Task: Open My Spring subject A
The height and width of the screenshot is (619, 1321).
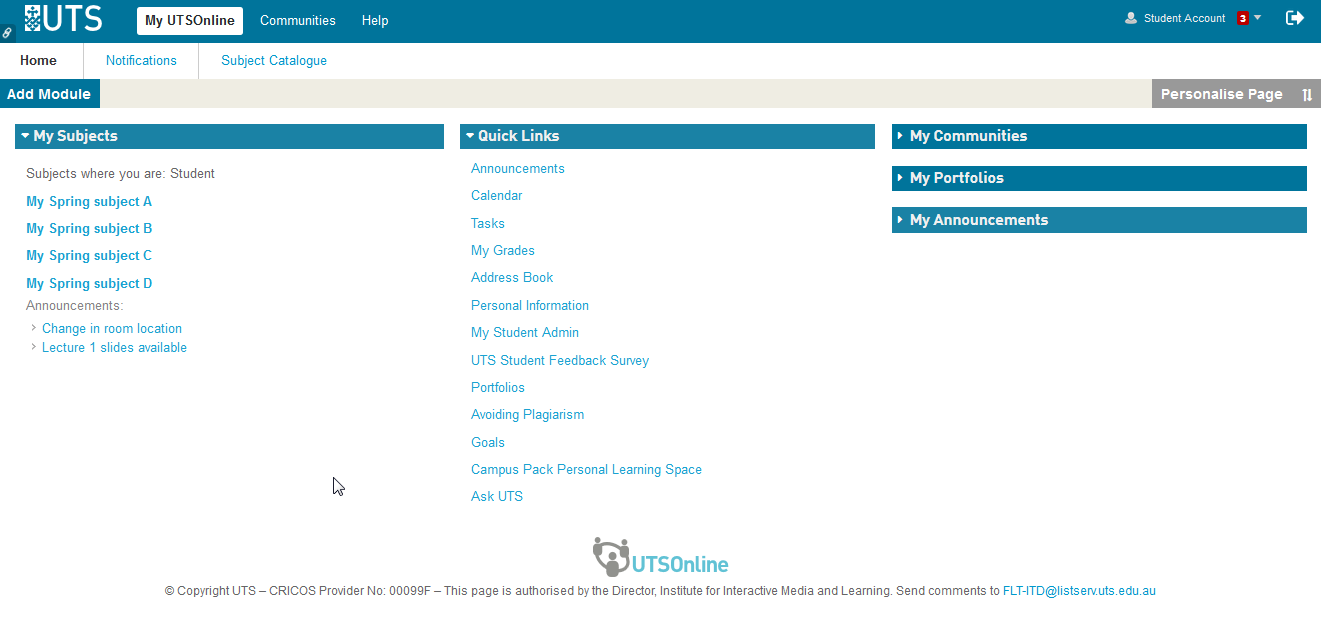Action: 89,201
